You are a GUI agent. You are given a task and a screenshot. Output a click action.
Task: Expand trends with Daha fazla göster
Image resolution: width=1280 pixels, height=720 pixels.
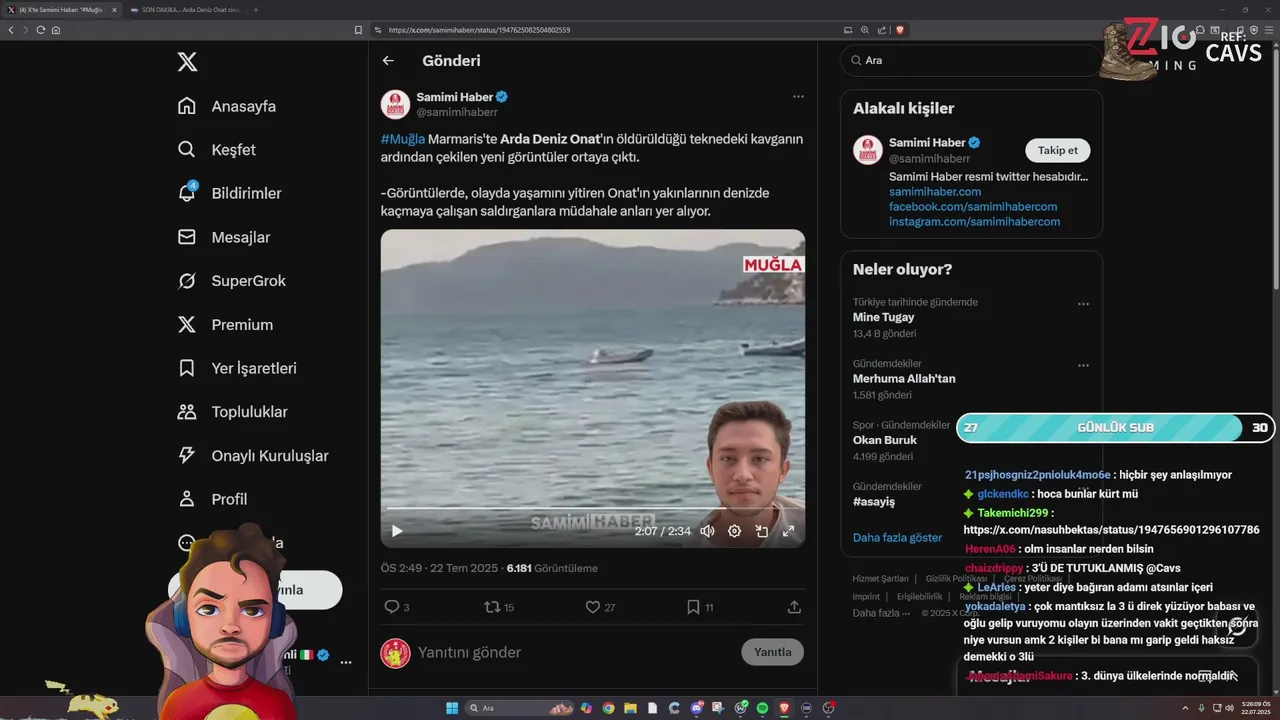[x=897, y=537]
